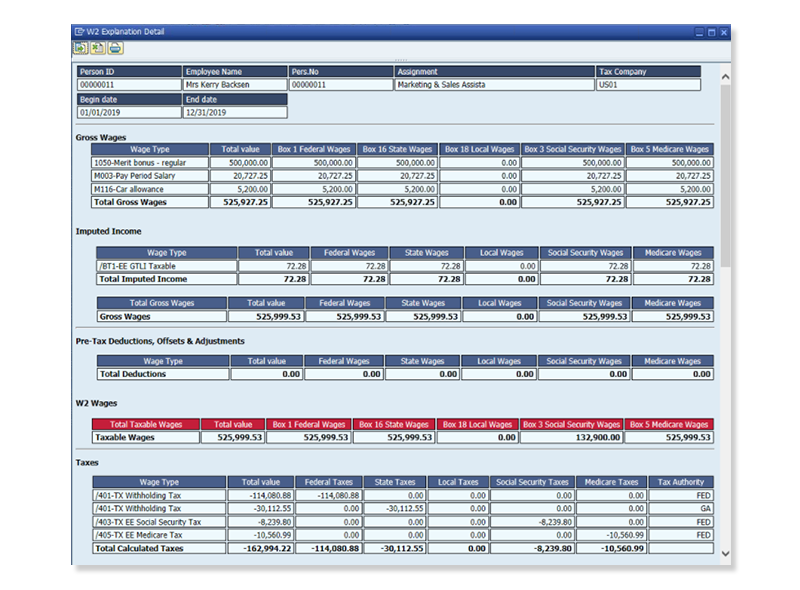This screenshot has height=590, width=800.
Task: Export the report to Excel
Action: [x=96, y=46]
